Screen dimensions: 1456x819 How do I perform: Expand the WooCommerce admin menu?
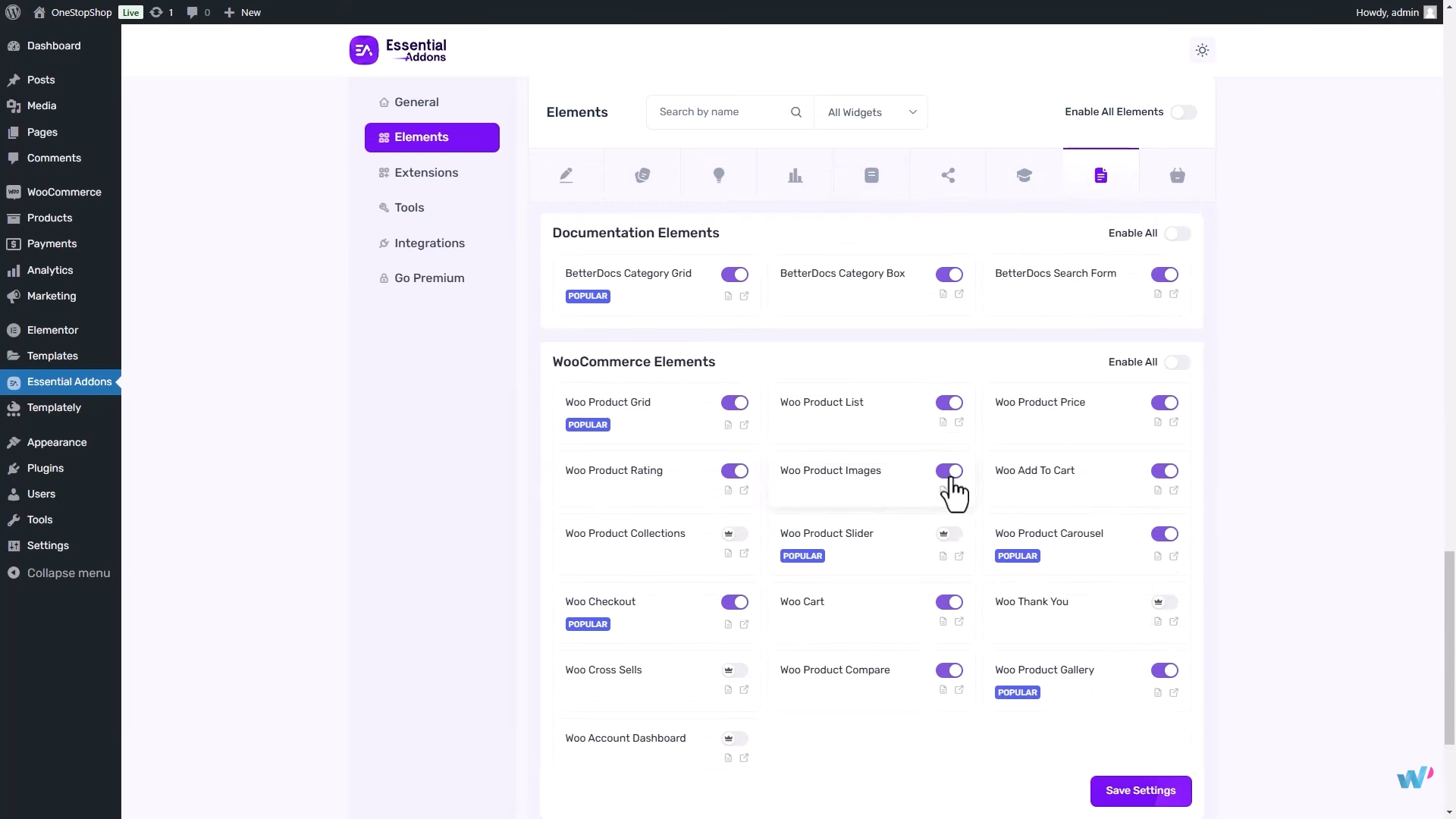[x=63, y=192]
